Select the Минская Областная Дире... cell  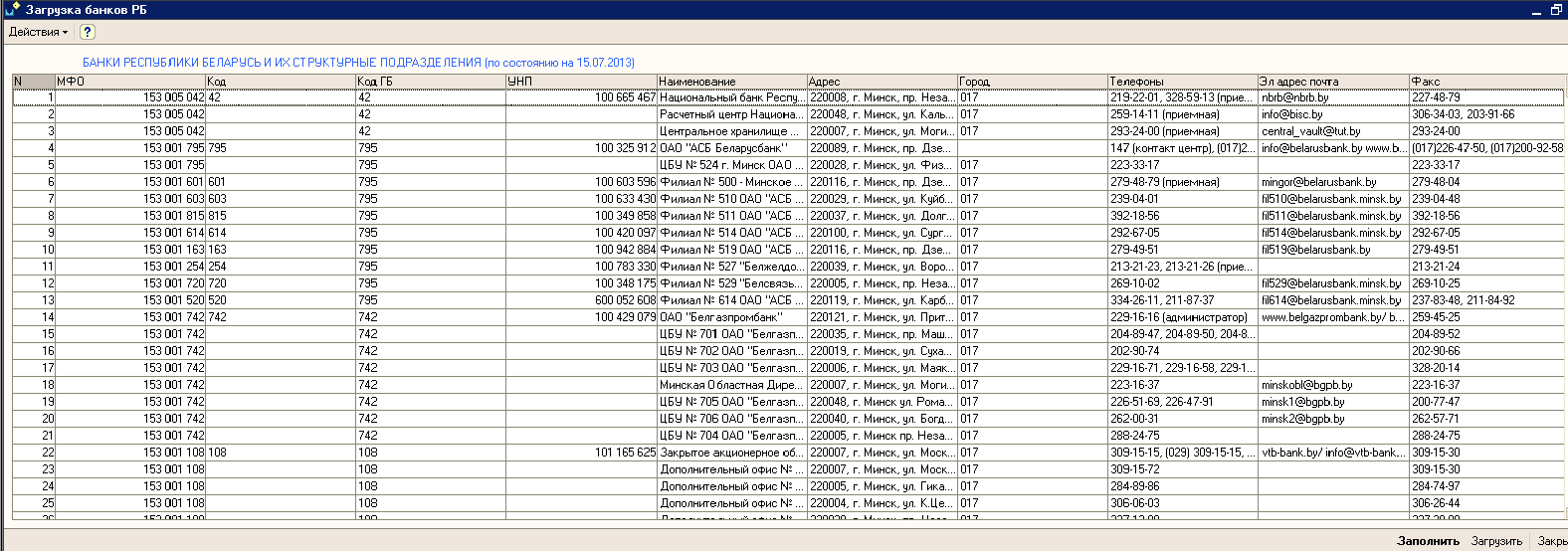click(x=731, y=385)
